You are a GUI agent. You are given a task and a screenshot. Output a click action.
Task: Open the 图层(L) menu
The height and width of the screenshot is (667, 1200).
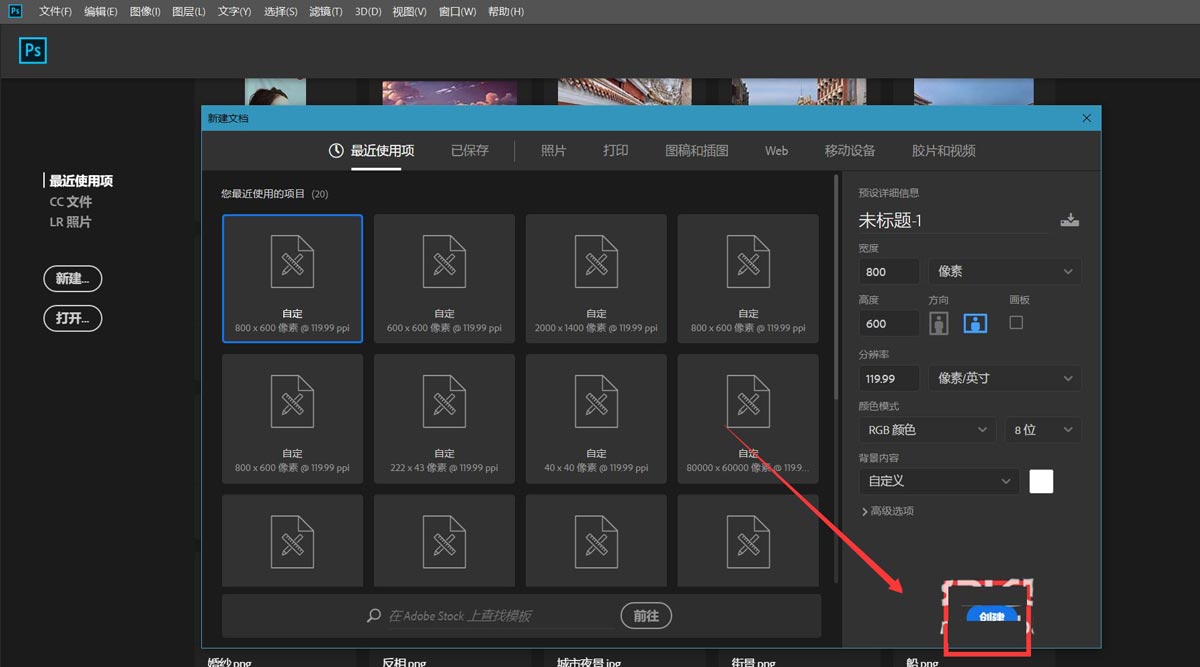[188, 12]
